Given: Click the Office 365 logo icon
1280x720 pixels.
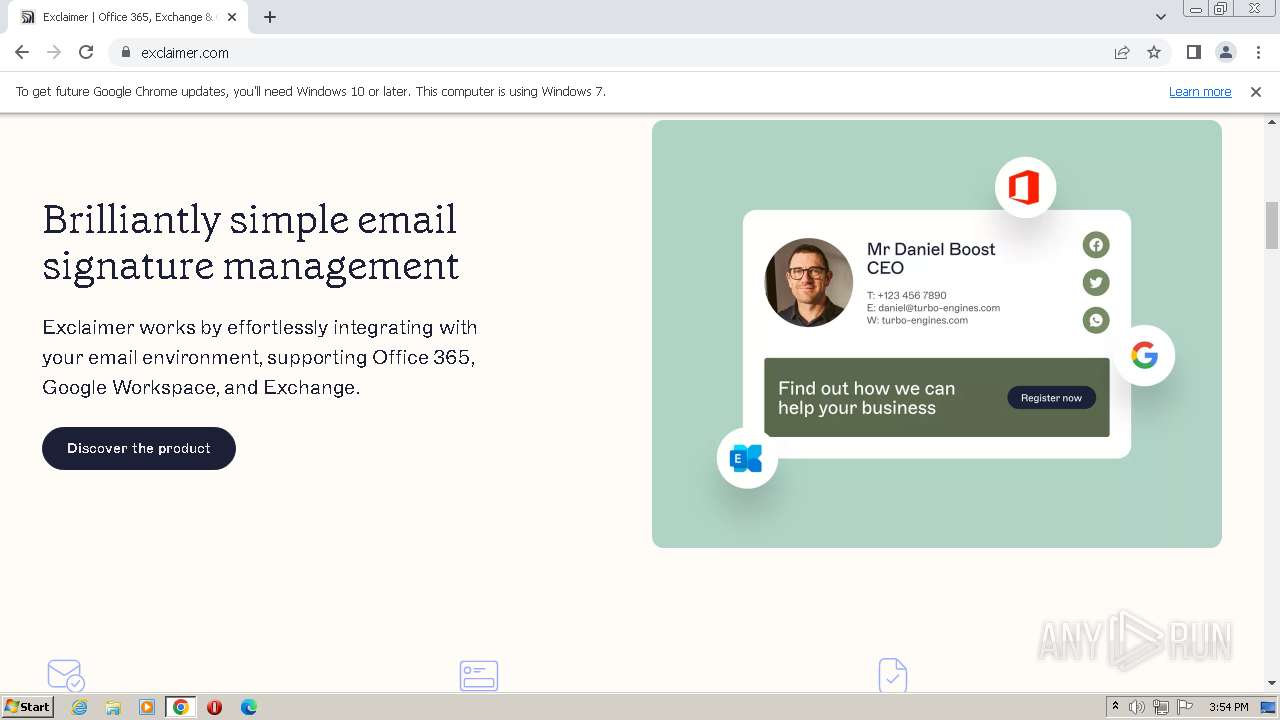Looking at the screenshot, I should tap(1025, 188).
